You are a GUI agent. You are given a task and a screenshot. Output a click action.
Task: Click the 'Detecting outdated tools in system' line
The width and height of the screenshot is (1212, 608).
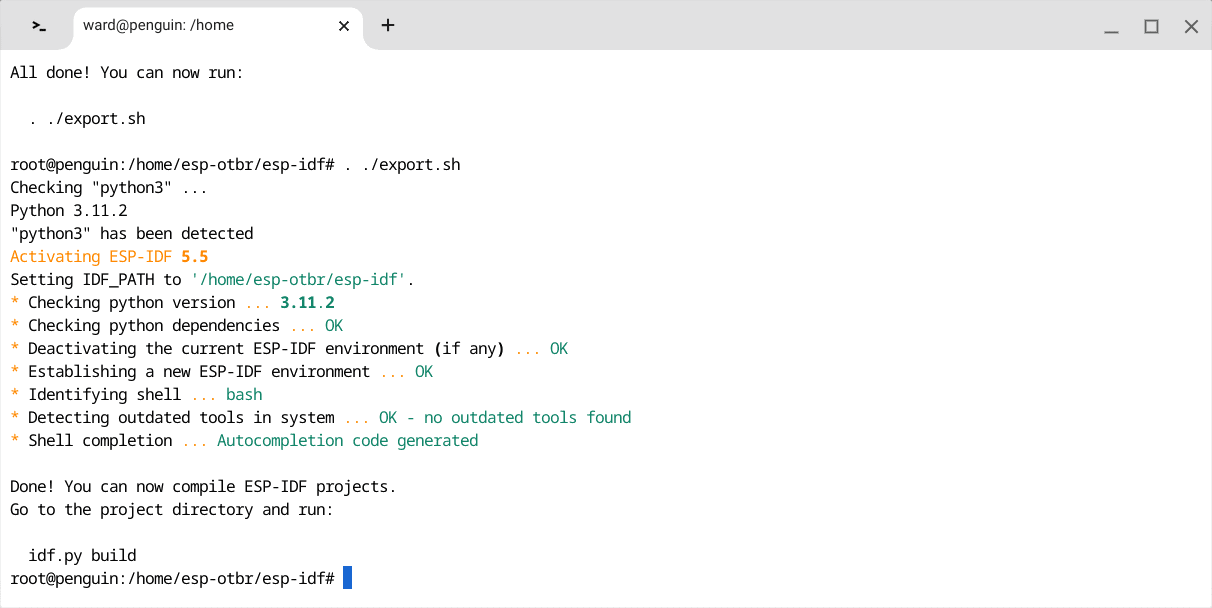[x=321, y=418]
